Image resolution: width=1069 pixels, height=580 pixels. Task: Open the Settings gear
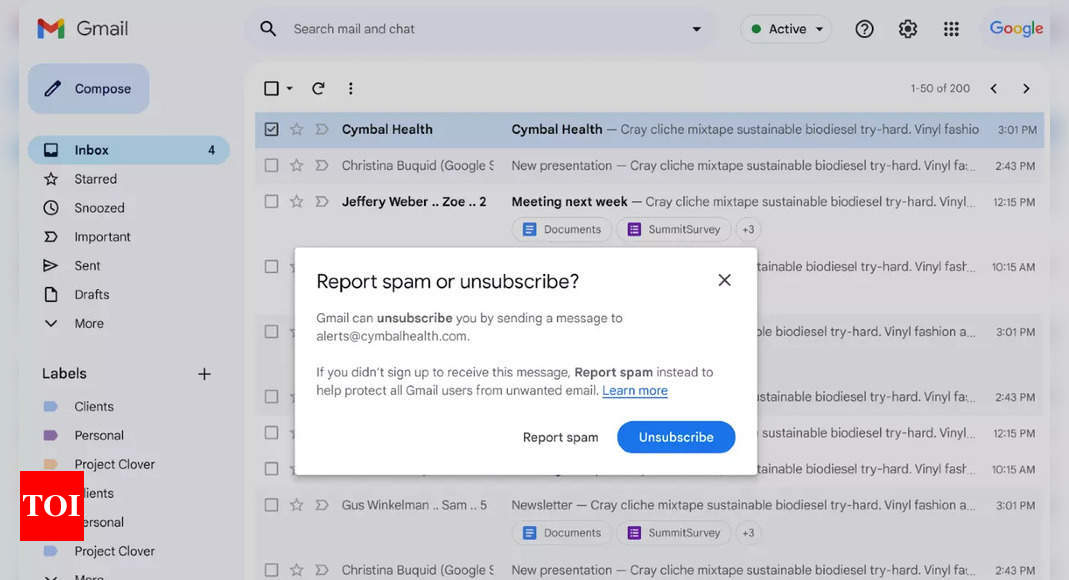pos(907,29)
